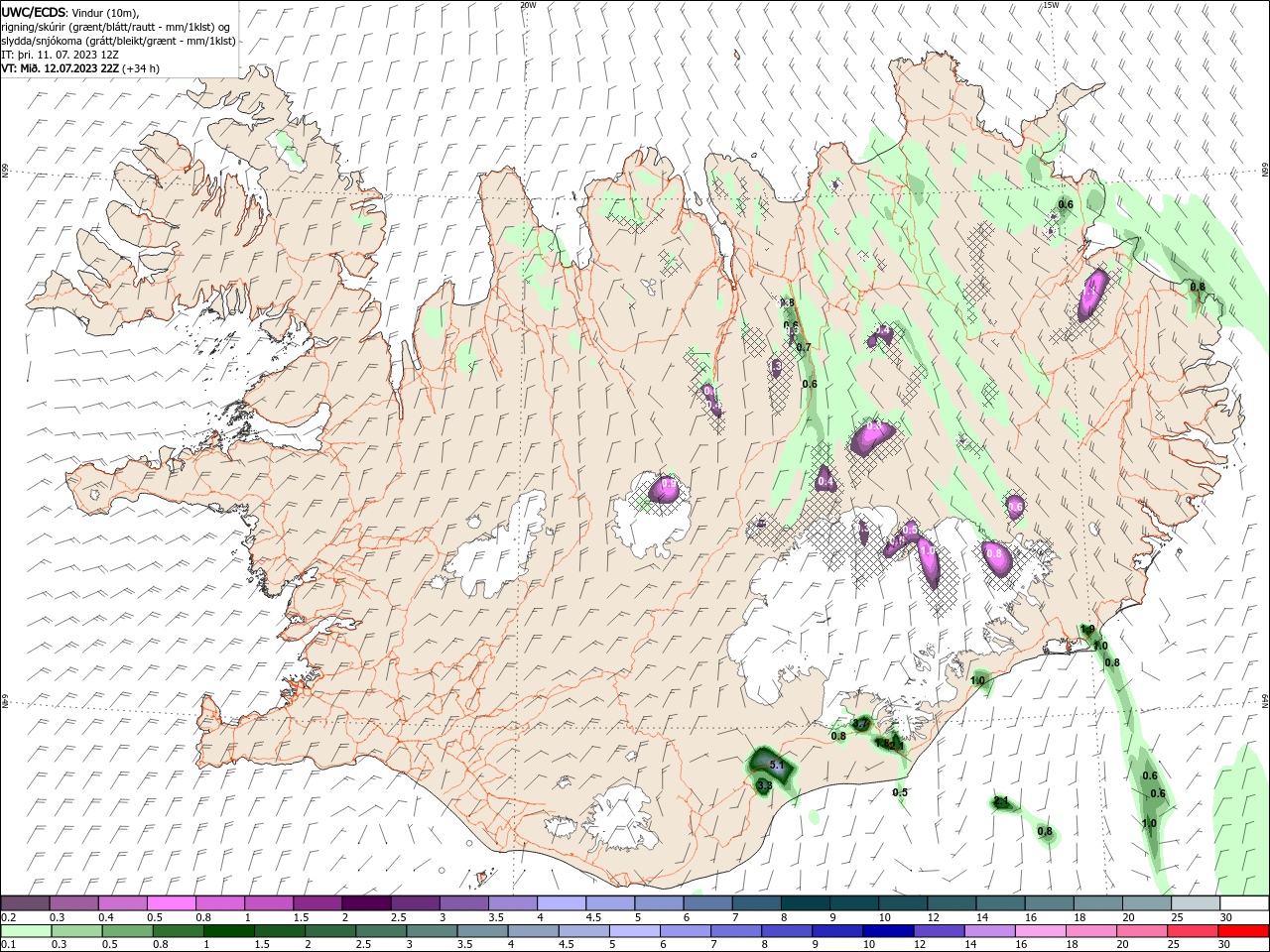This screenshot has width=1270, height=952.
Task: Pick the white 30 swatch ending the snow legend
Action: click(x=1244, y=903)
